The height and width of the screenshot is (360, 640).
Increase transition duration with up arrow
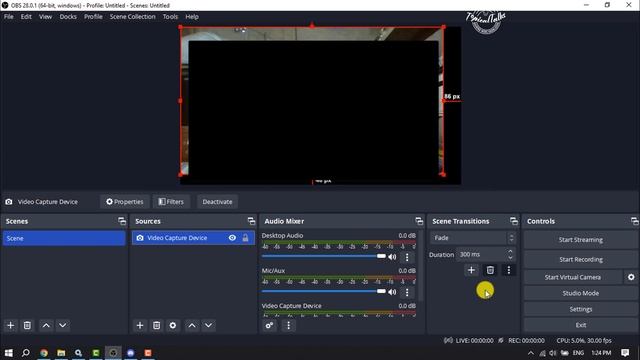coord(510,251)
